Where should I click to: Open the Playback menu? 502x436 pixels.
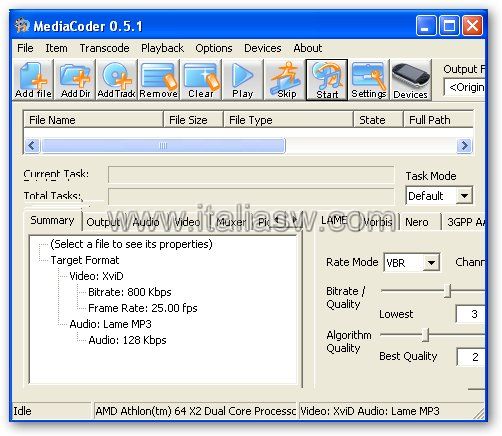[x=162, y=48]
